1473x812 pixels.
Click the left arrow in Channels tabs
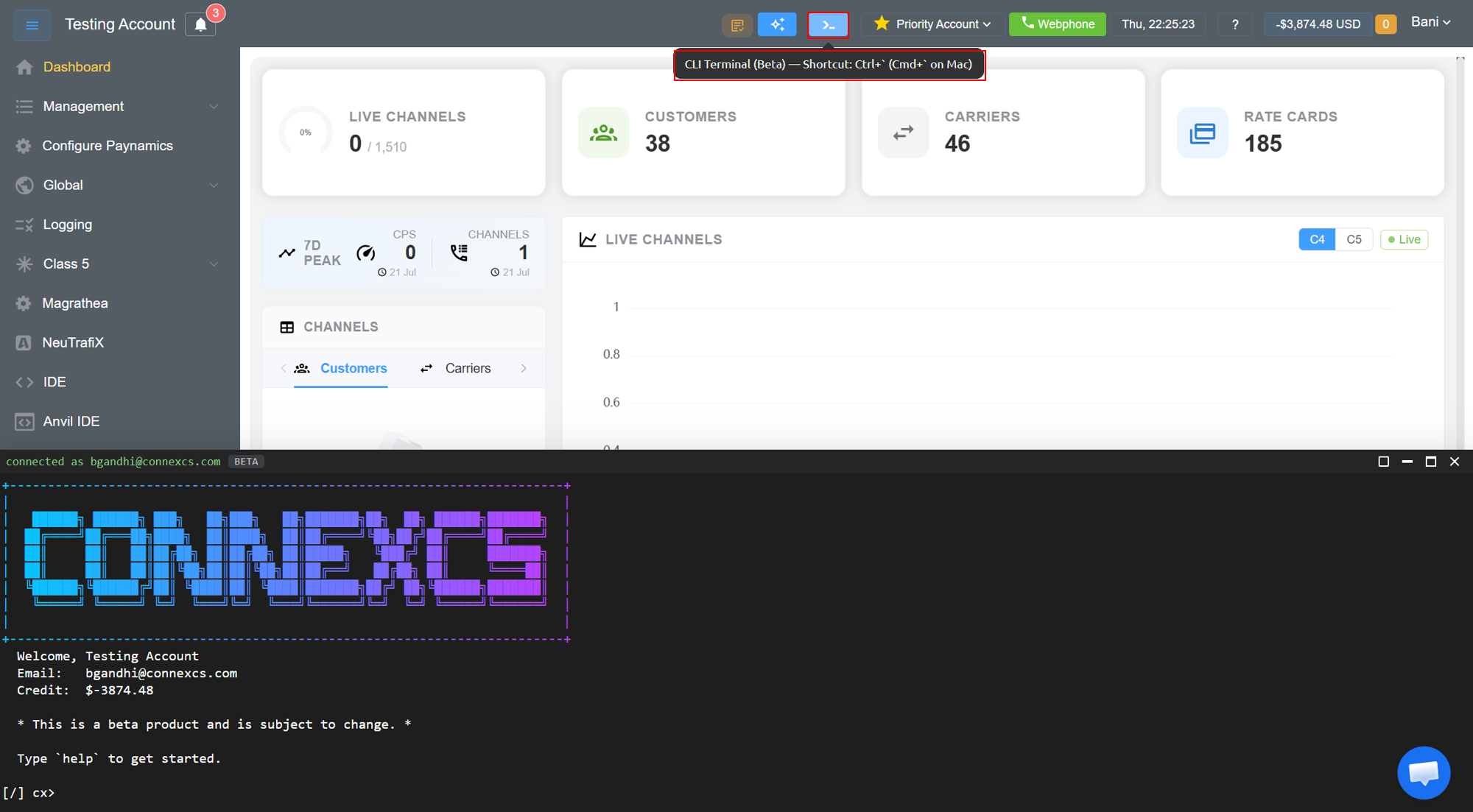(284, 368)
